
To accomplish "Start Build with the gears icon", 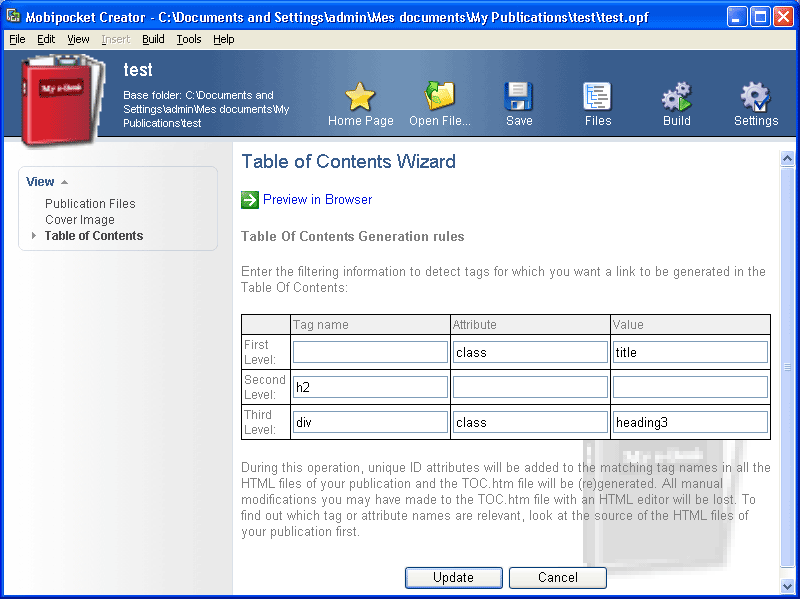I will tap(677, 96).
